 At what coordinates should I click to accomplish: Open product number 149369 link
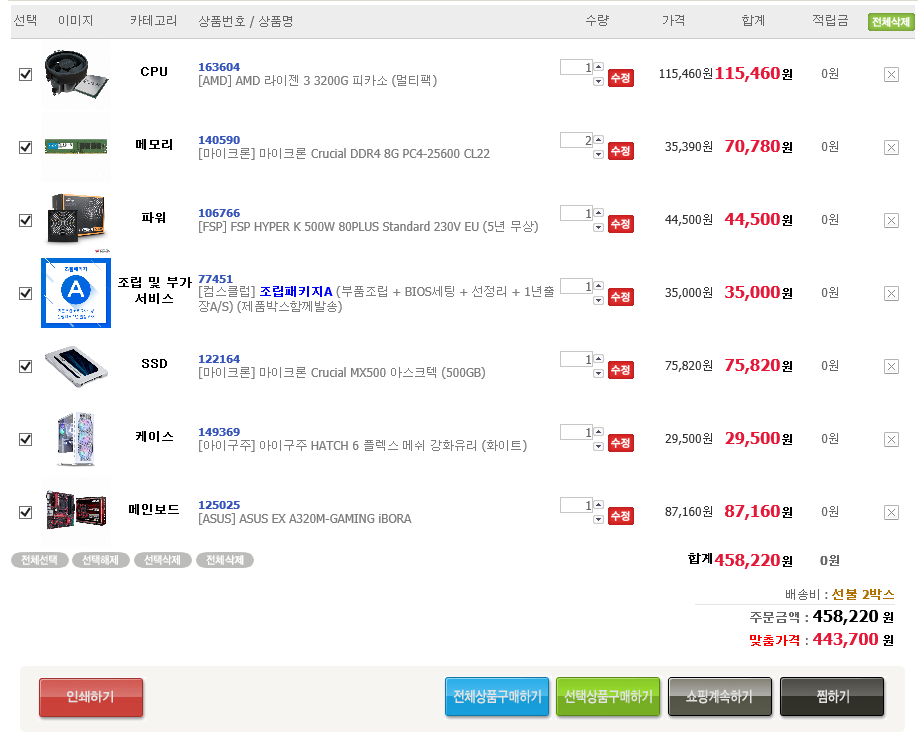(x=219, y=432)
